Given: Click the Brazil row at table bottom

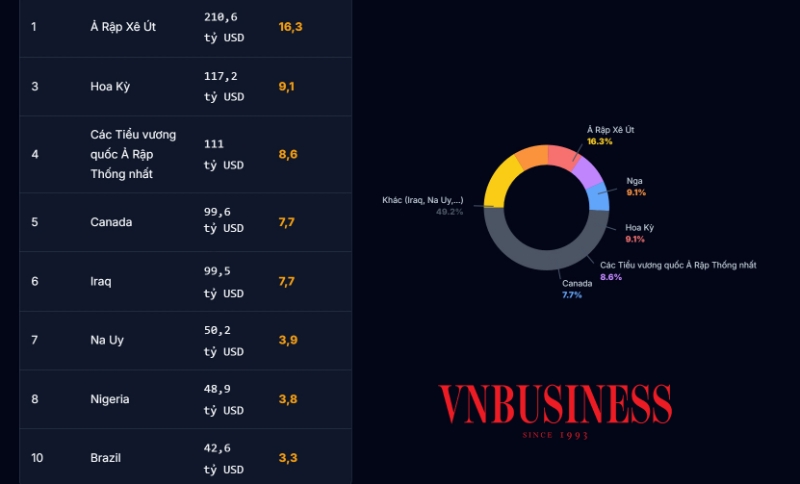Looking at the screenshot, I should 107,458.
